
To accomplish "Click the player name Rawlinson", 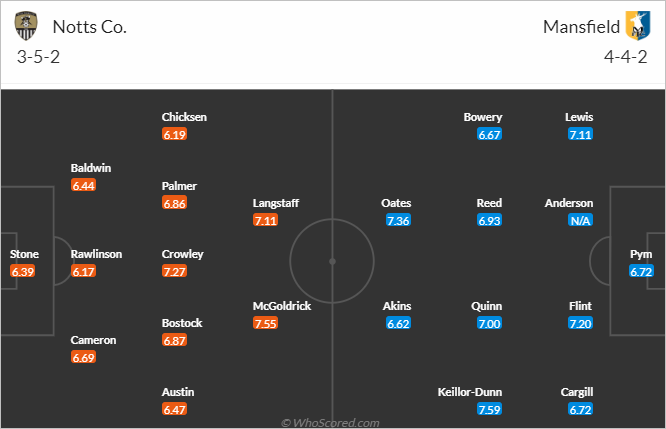I will pyautogui.click(x=96, y=254).
